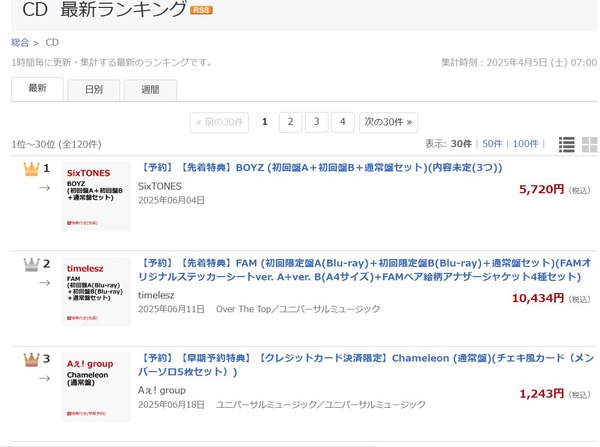Switch to grid view layout

coord(588,145)
